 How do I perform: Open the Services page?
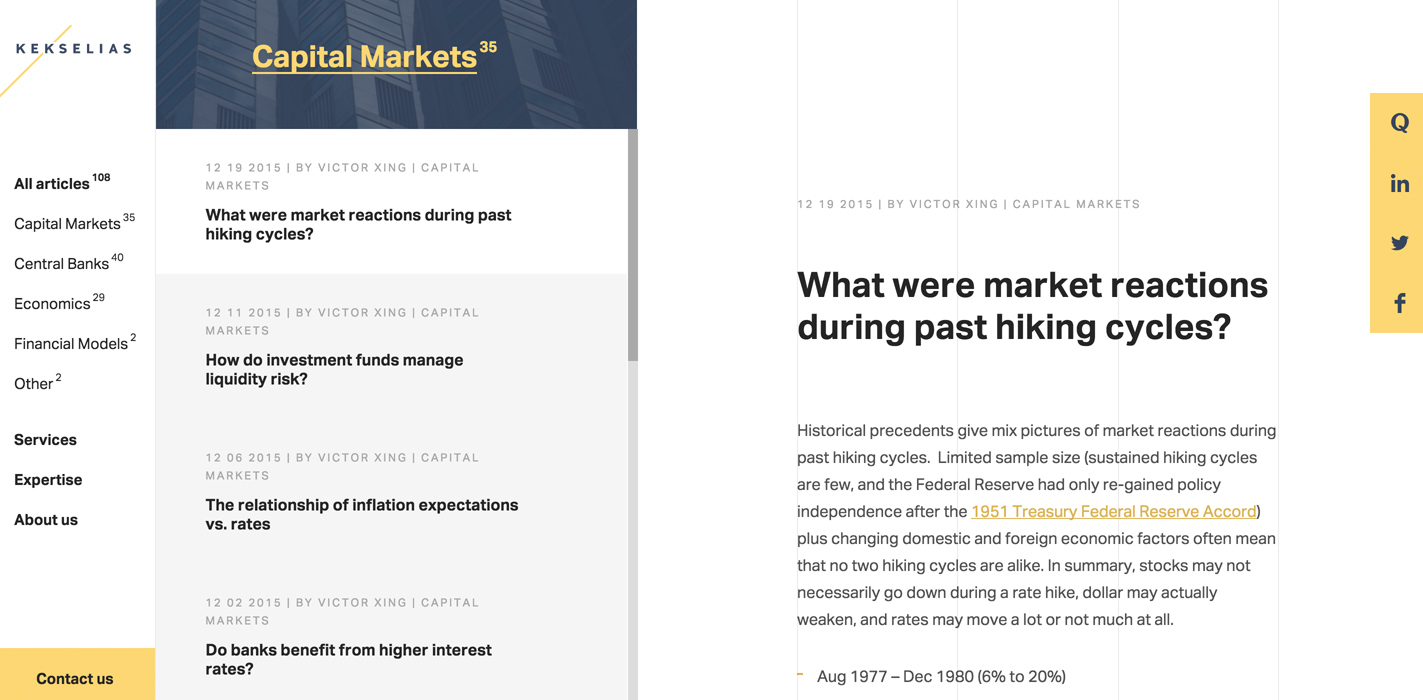[x=45, y=439]
